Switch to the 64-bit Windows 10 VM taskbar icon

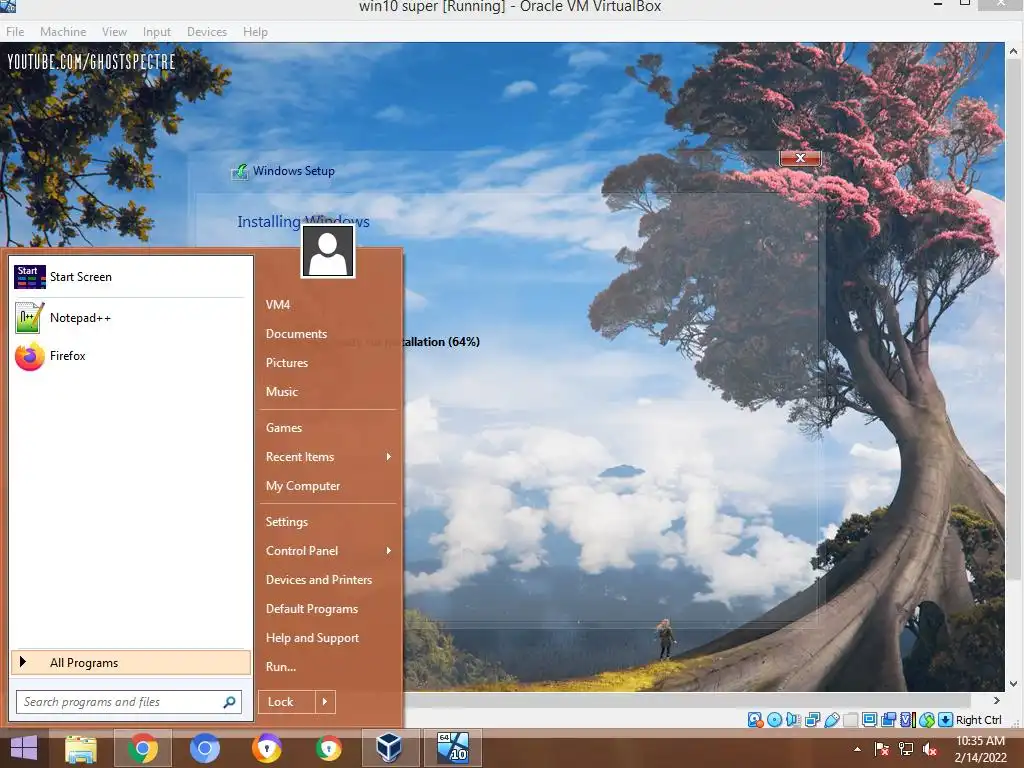[453, 748]
